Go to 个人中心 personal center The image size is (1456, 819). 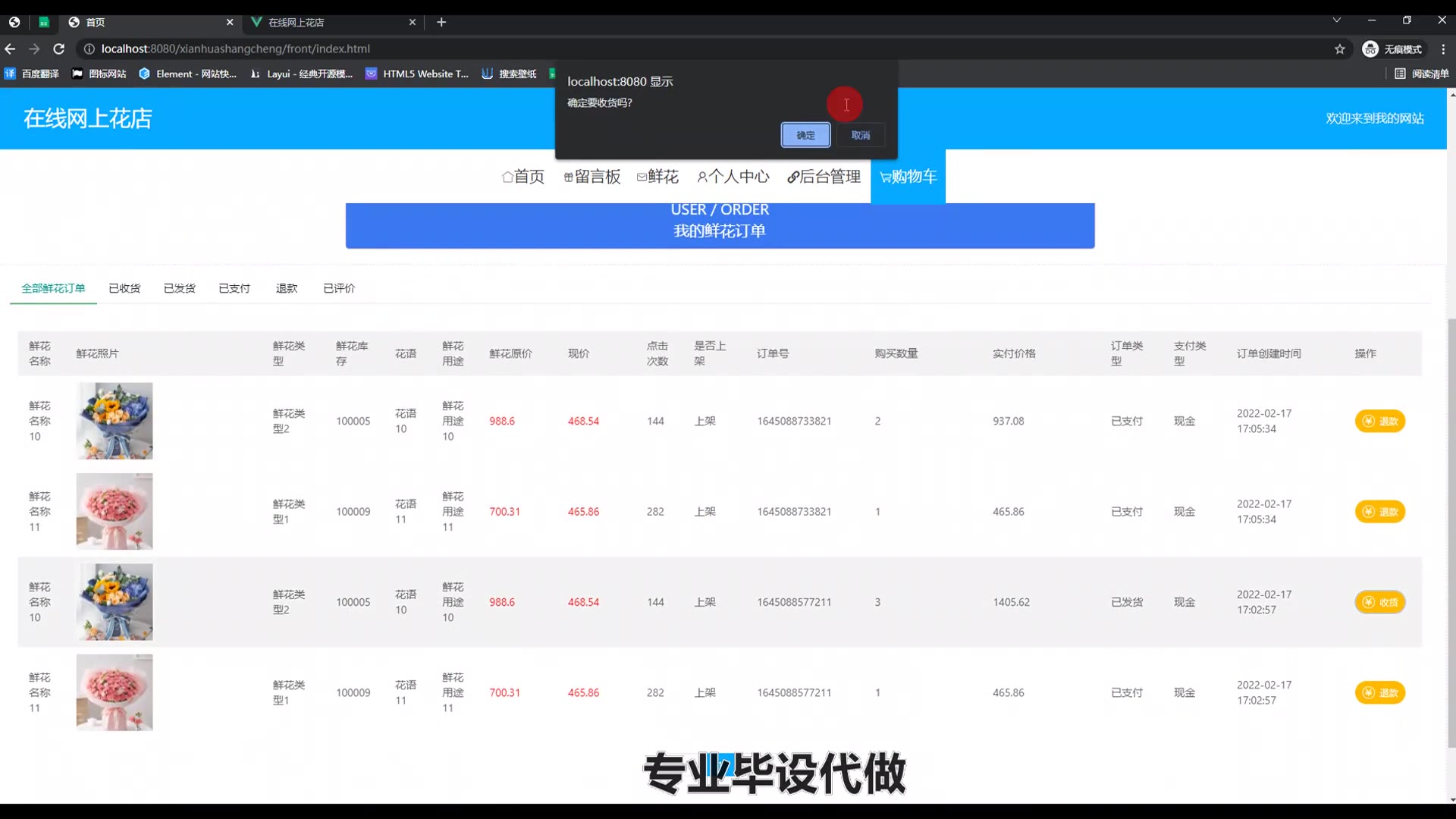pos(733,177)
